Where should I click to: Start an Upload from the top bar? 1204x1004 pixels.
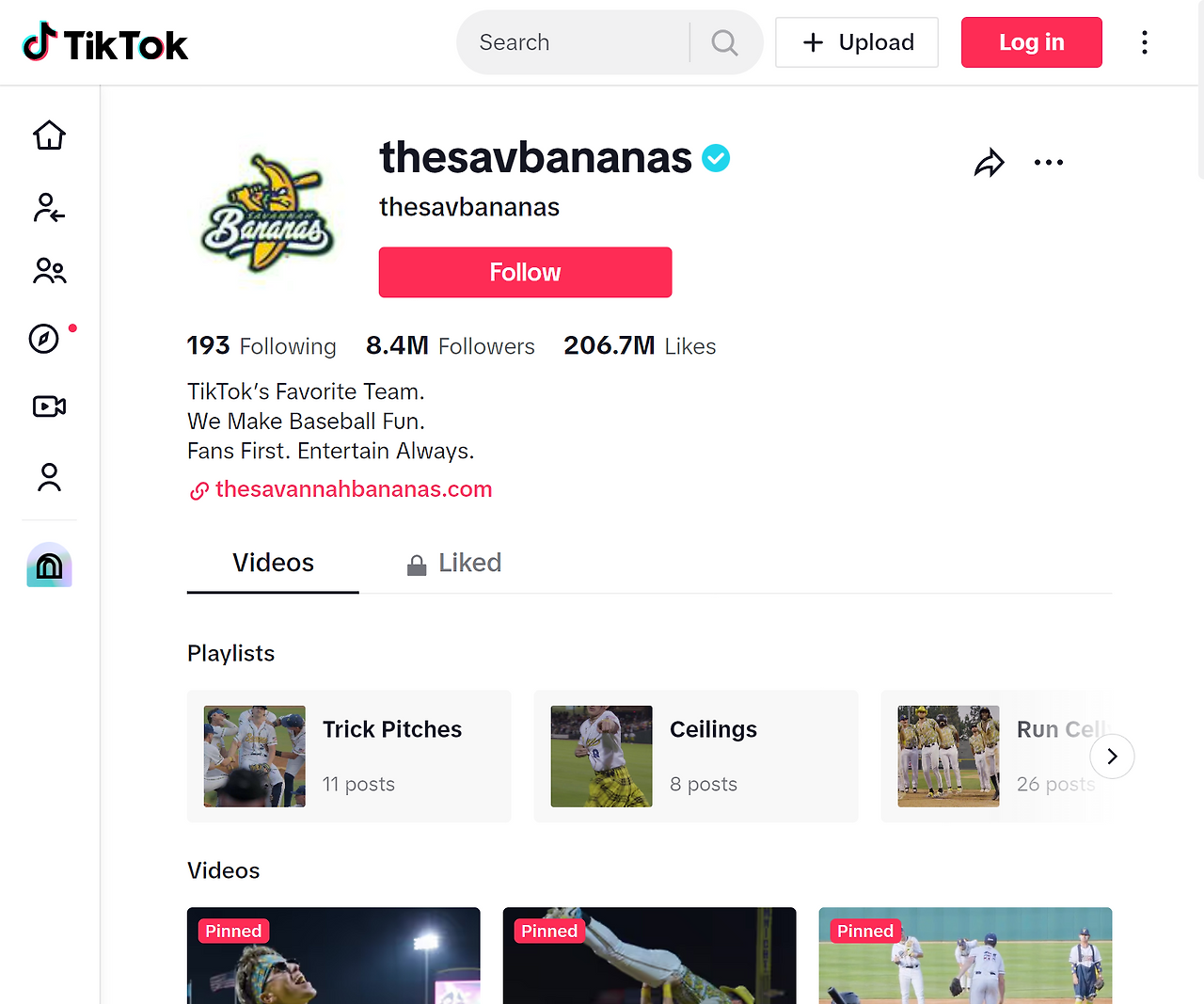pos(856,41)
